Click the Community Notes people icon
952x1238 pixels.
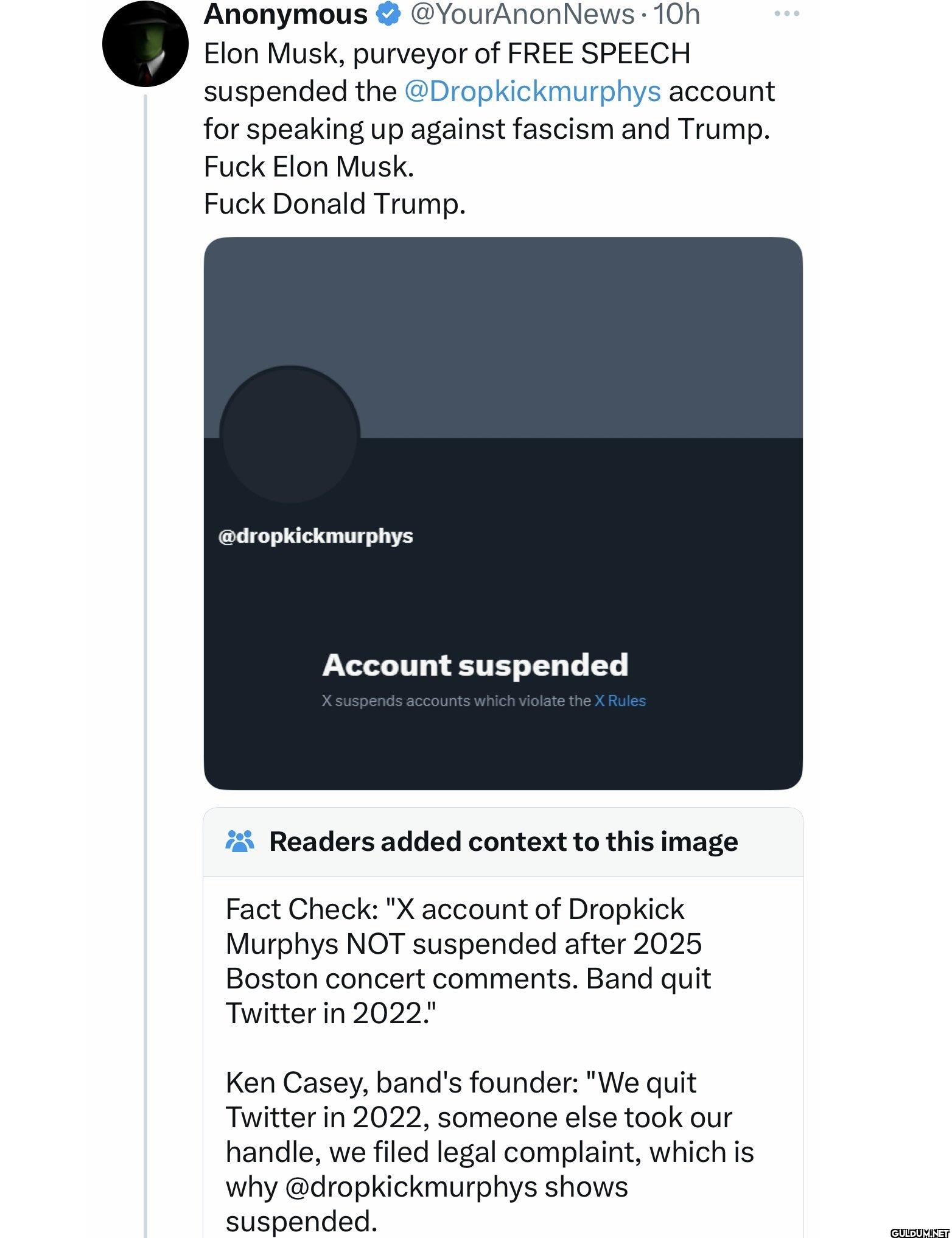coord(239,842)
